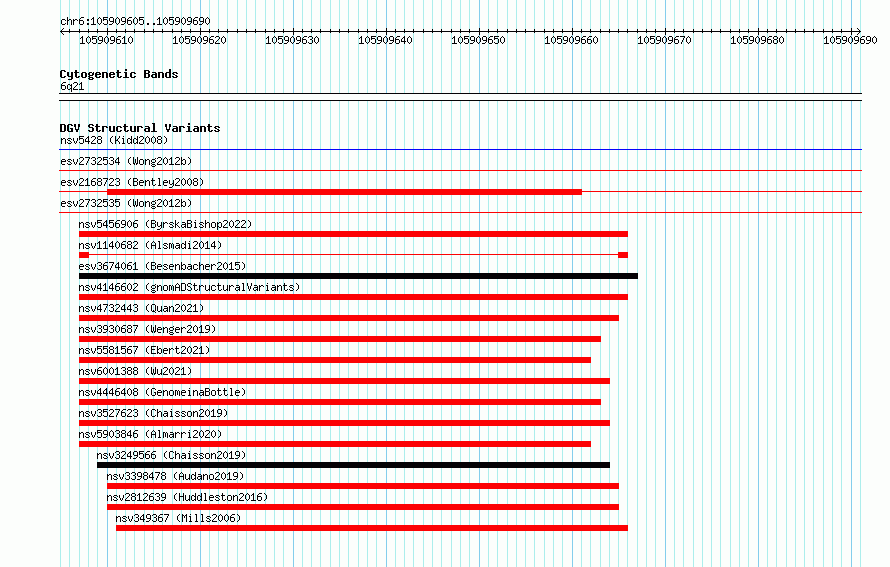Click the red bar under nsv5456906
This screenshot has width=890, height=567.
pyautogui.click(x=353, y=234)
